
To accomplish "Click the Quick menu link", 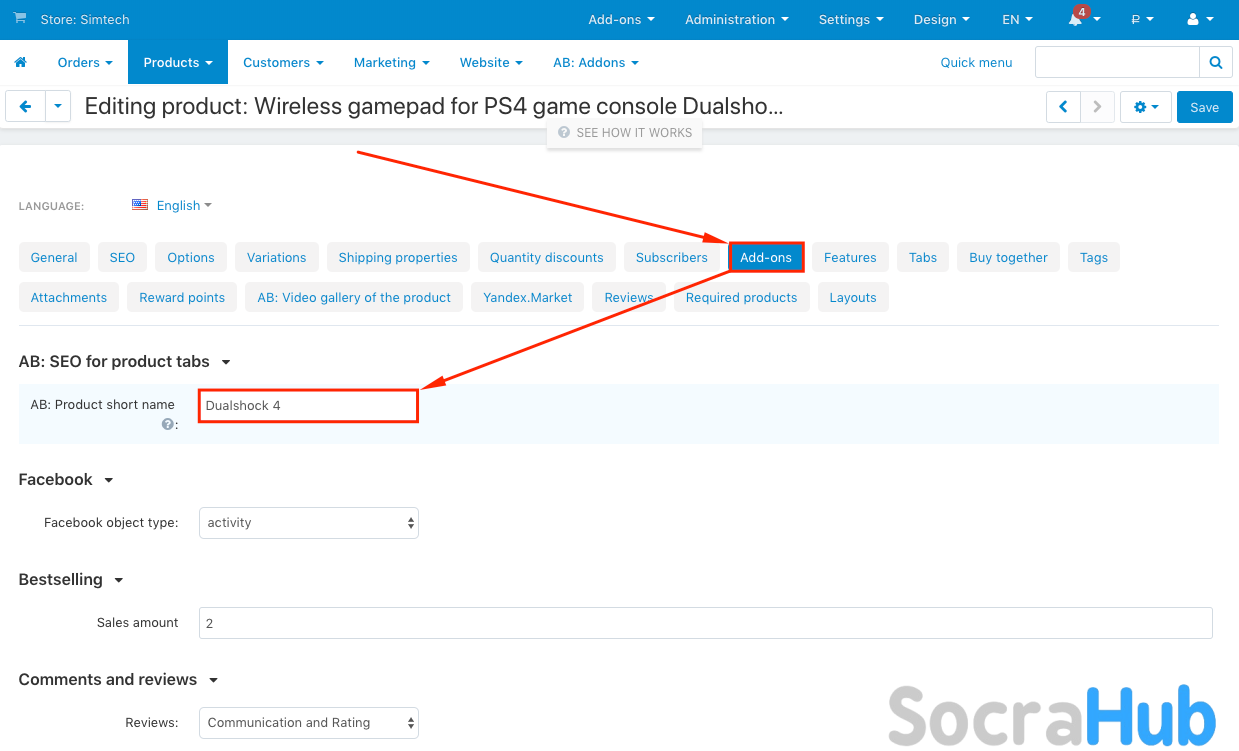I will [x=976, y=62].
